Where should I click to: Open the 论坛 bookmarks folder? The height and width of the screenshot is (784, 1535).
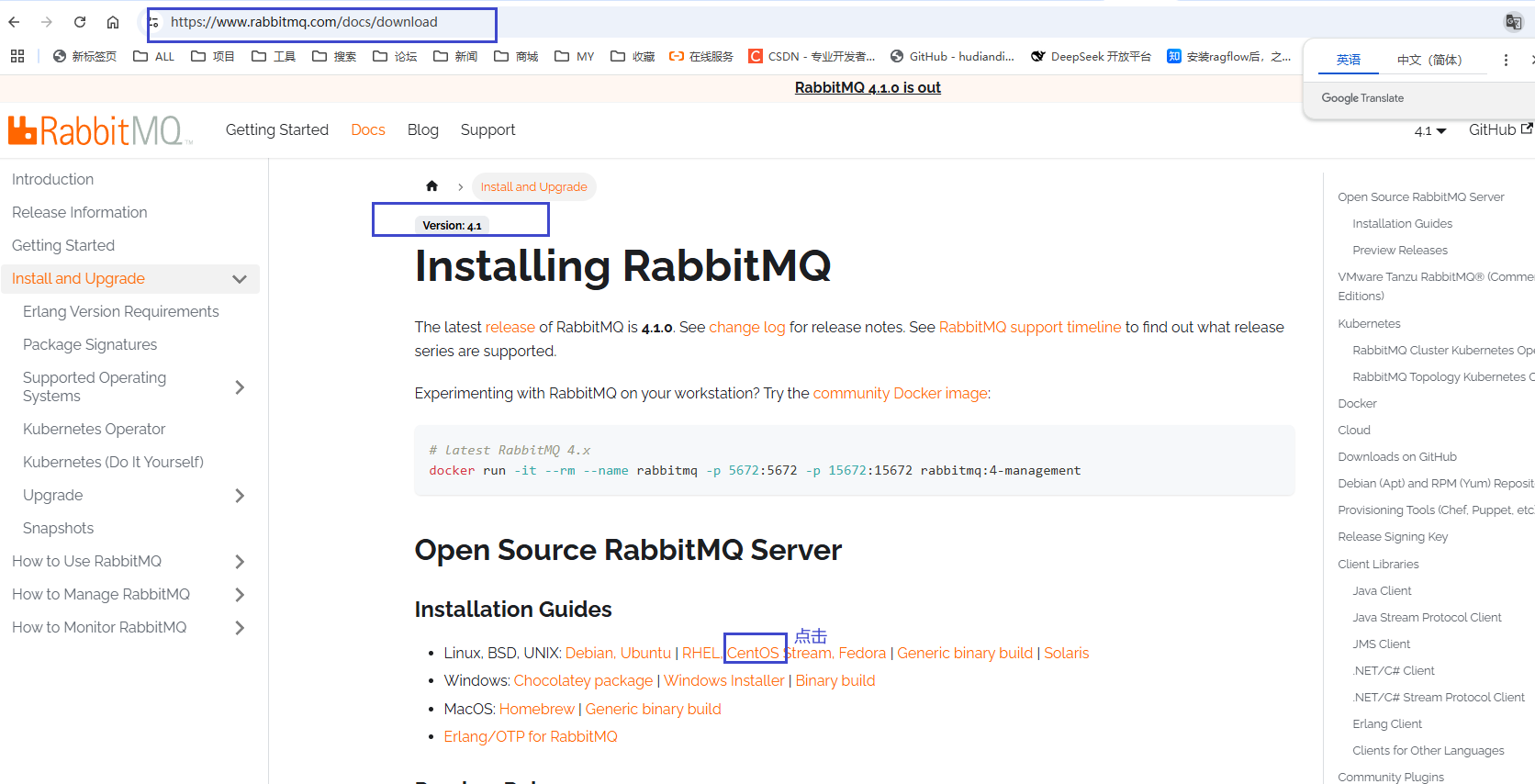click(x=395, y=56)
